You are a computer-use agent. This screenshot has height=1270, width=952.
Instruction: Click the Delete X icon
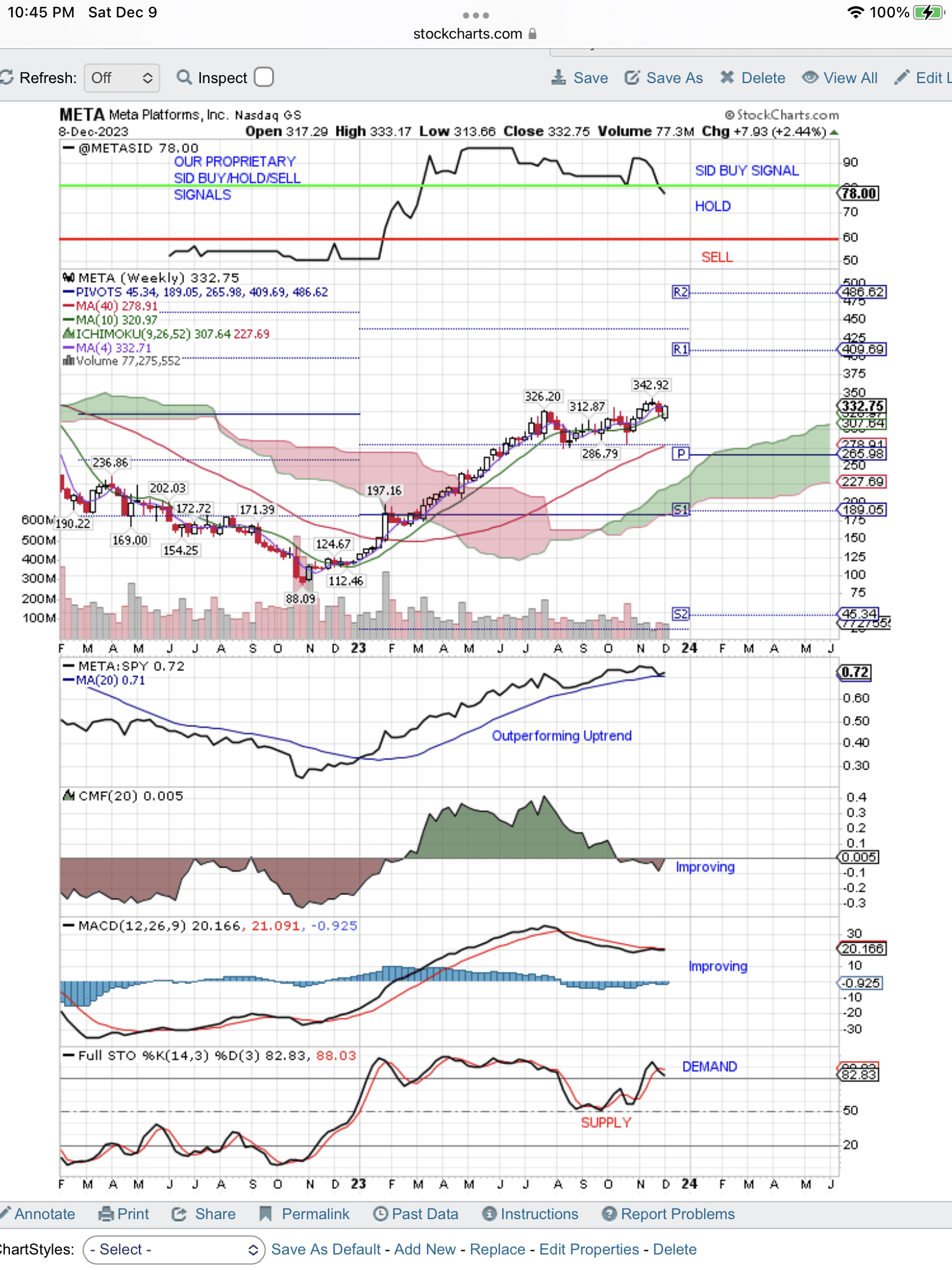pos(727,78)
